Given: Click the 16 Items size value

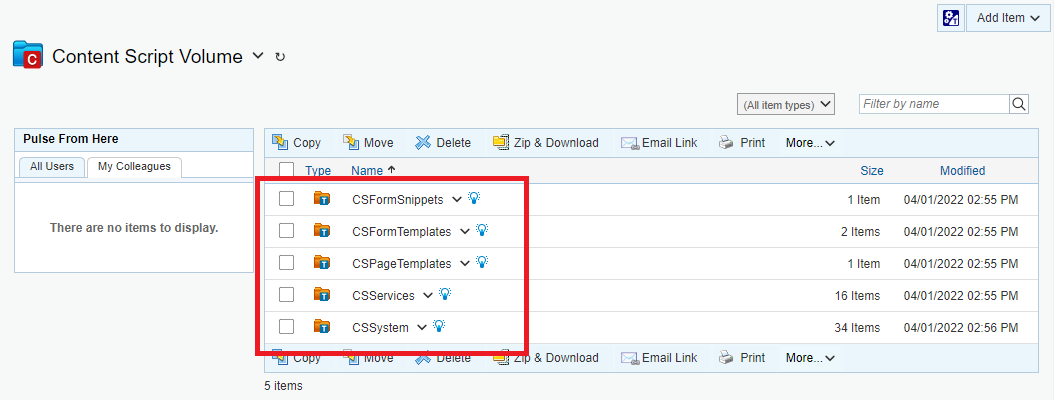Looking at the screenshot, I should 857,296.
